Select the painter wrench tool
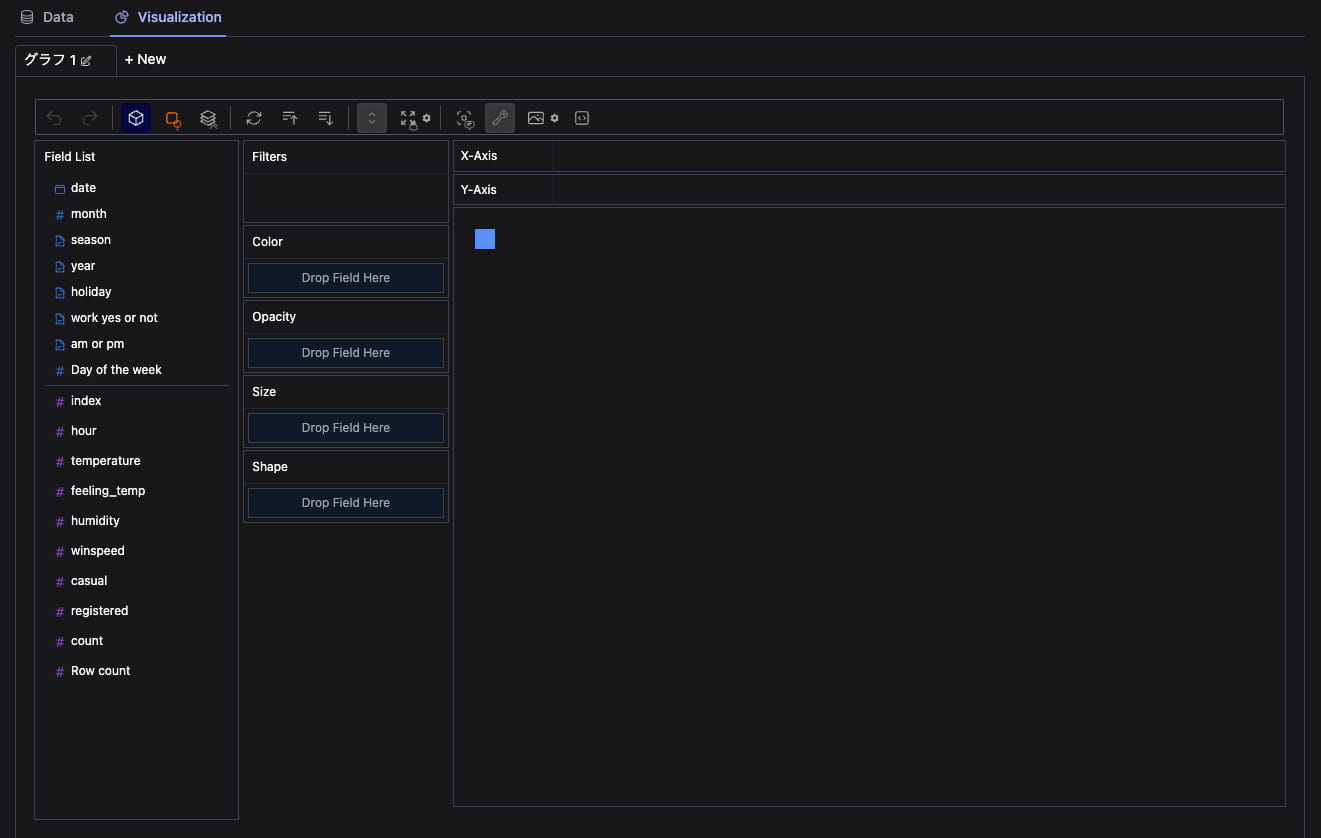 tap(500, 117)
